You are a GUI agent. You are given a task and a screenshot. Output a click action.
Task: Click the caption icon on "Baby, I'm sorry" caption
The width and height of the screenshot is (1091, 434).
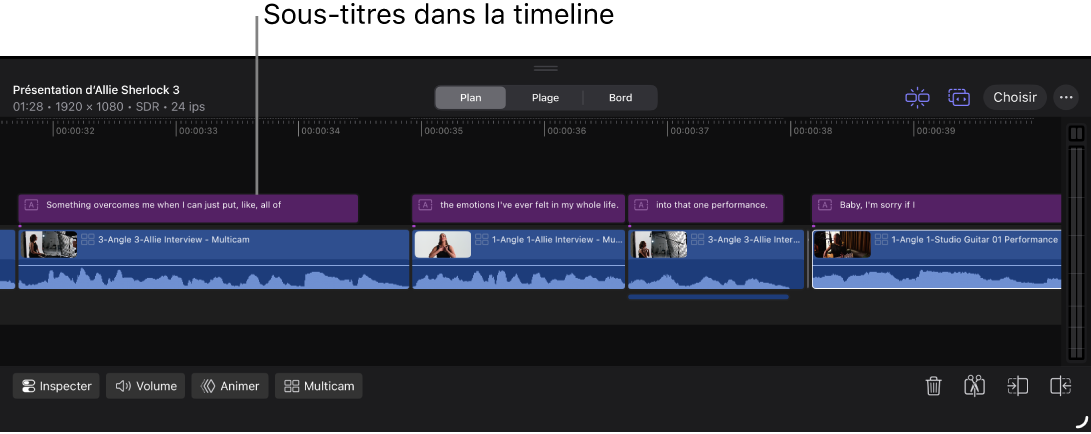[x=825, y=204]
